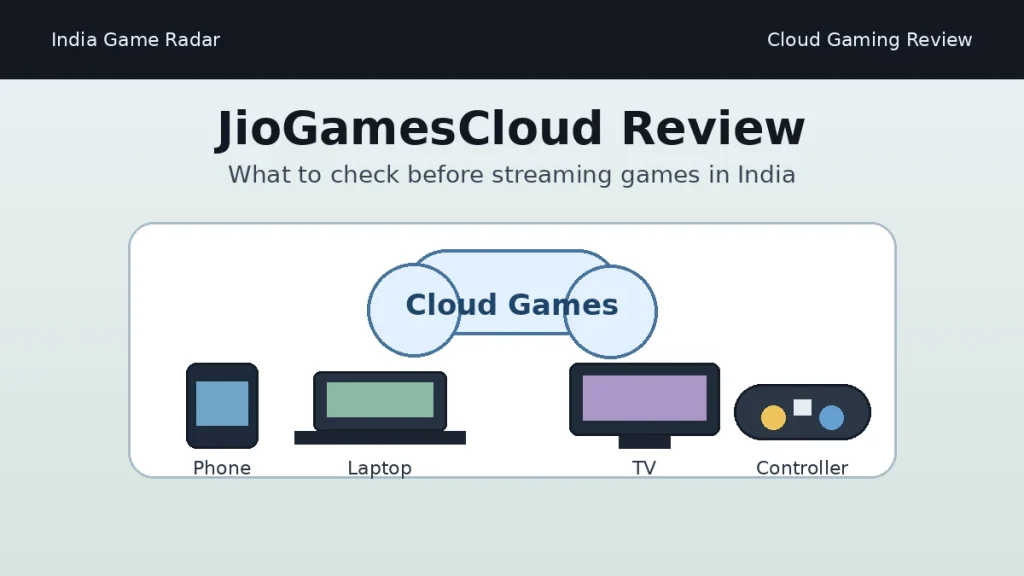Click the Cloud Gaming Review header label
The width and height of the screenshot is (1024, 576).
coord(869,40)
